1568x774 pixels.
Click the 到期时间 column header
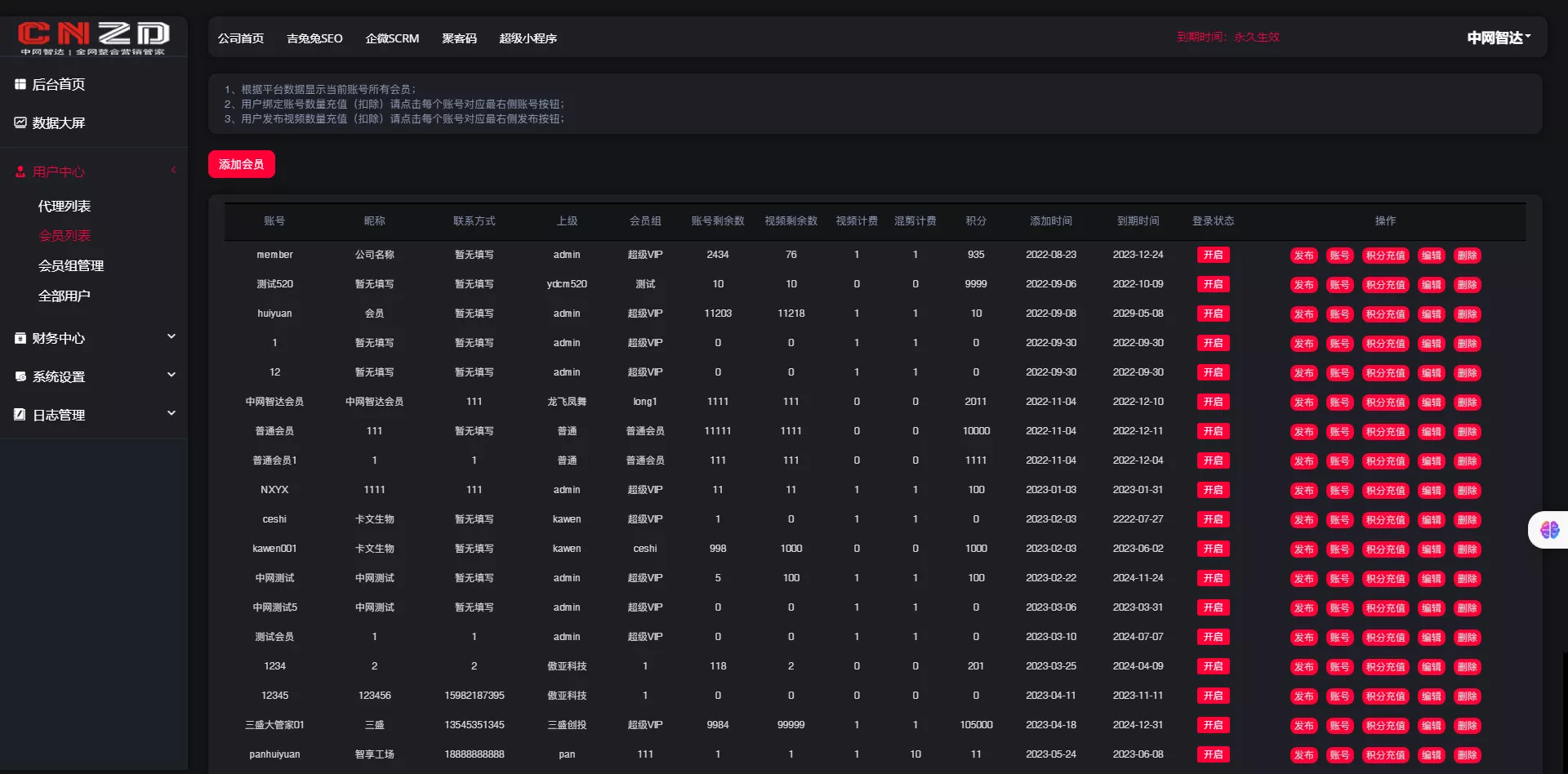pyautogui.click(x=1138, y=221)
